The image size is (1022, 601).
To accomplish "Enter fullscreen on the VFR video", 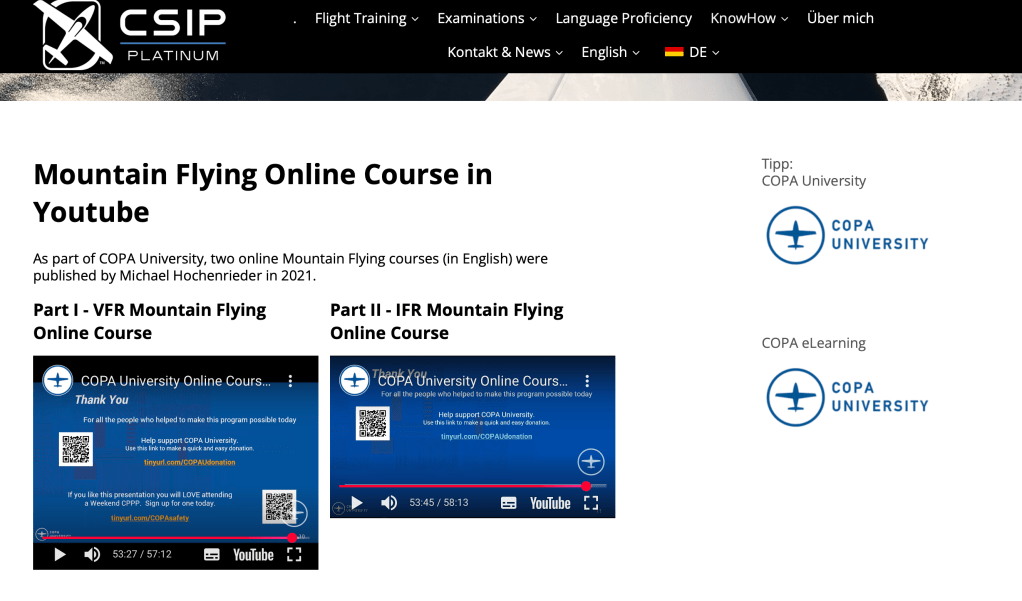I will (x=294, y=554).
